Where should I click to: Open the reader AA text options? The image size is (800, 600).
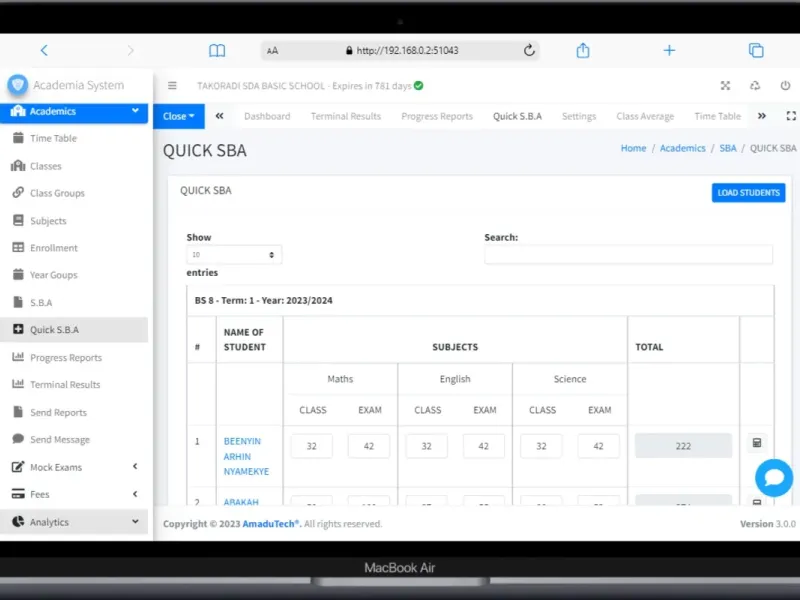coord(272,51)
